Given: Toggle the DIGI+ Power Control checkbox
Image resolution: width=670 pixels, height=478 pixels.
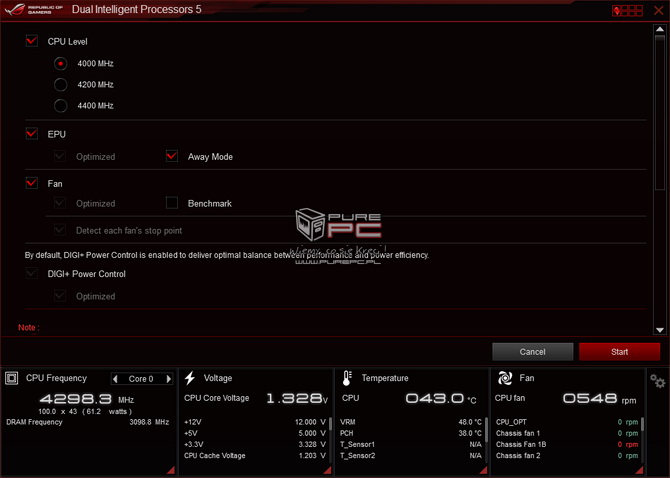Looking at the screenshot, I should click(32, 273).
